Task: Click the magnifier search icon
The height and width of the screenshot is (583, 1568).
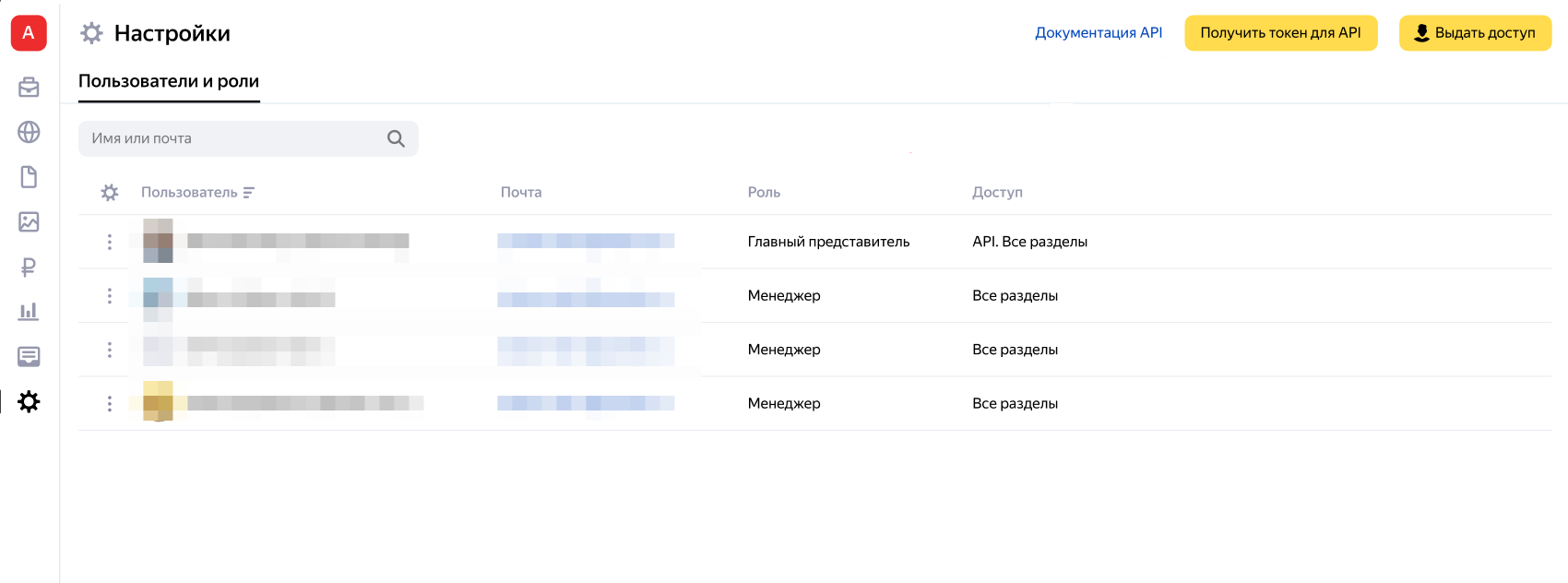Action: click(396, 138)
